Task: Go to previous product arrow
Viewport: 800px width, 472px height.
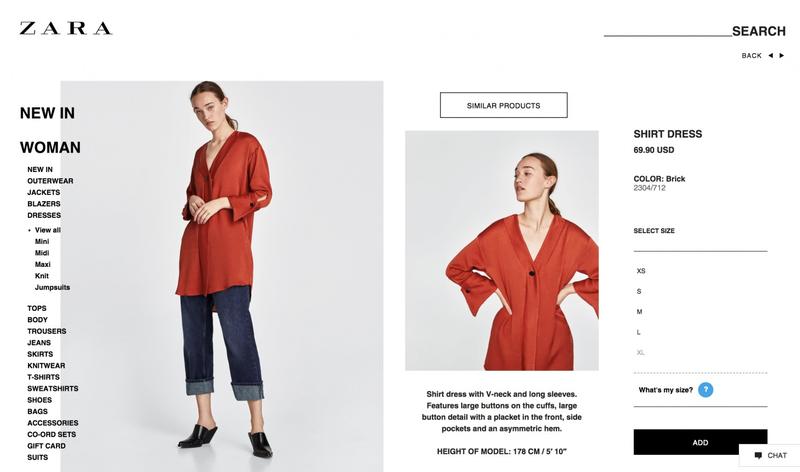Action: pyautogui.click(x=770, y=56)
